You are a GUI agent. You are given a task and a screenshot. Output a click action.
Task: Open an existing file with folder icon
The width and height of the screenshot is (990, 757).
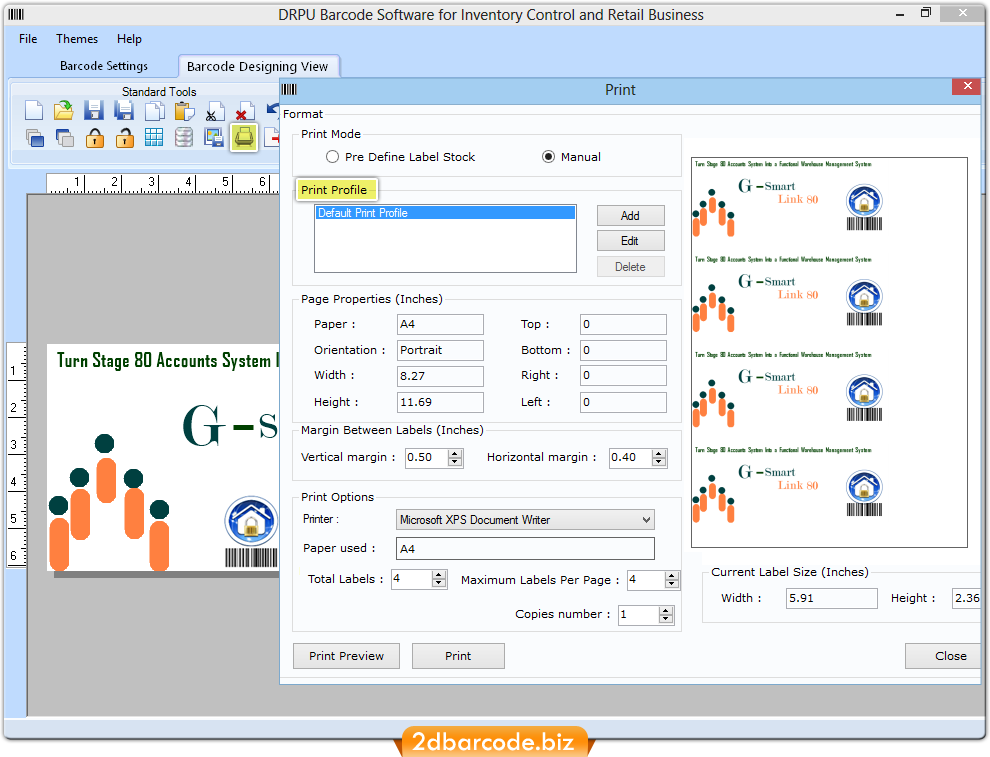coord(64,110)
